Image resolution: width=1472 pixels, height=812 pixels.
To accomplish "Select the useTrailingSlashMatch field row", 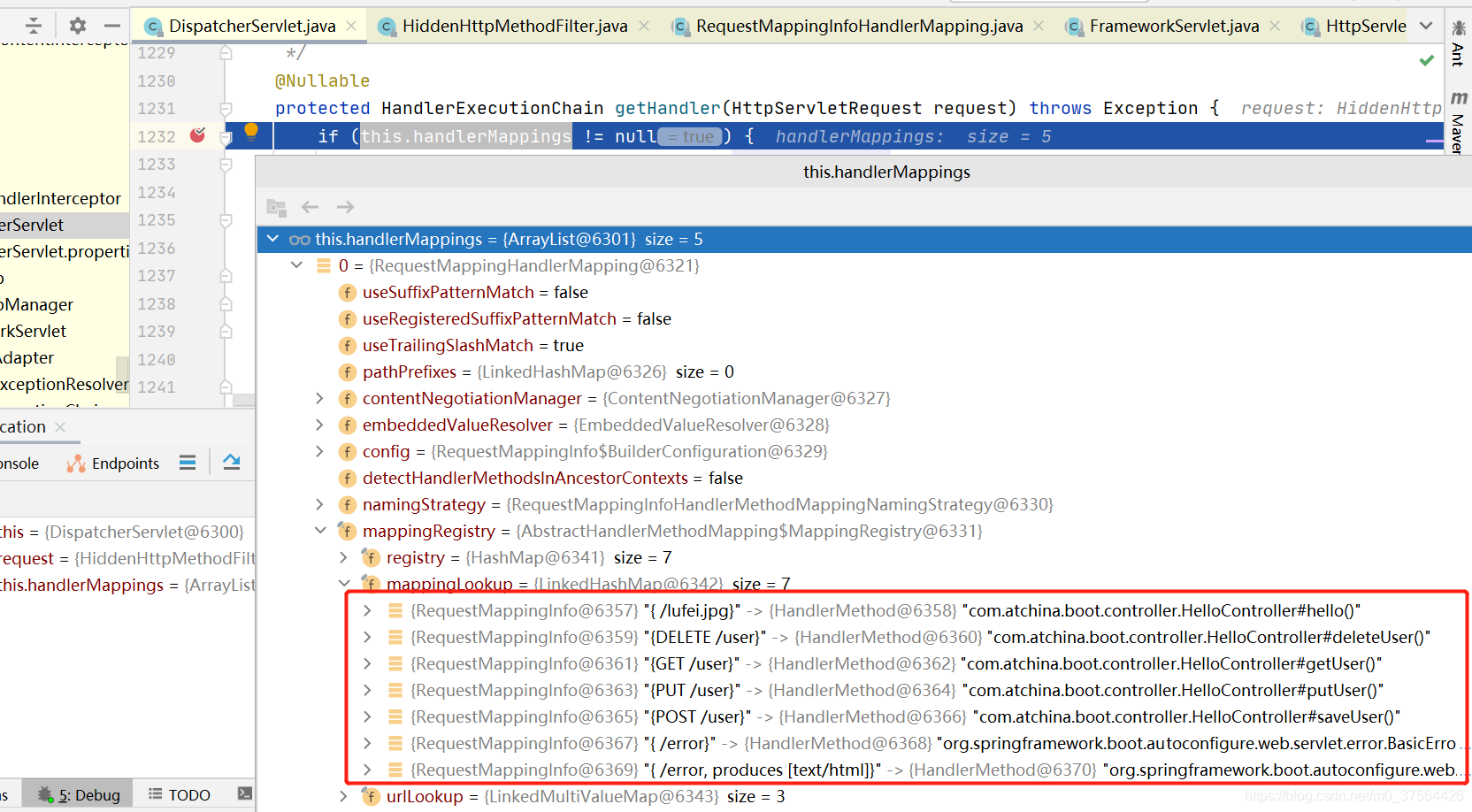I will [864, 345].
